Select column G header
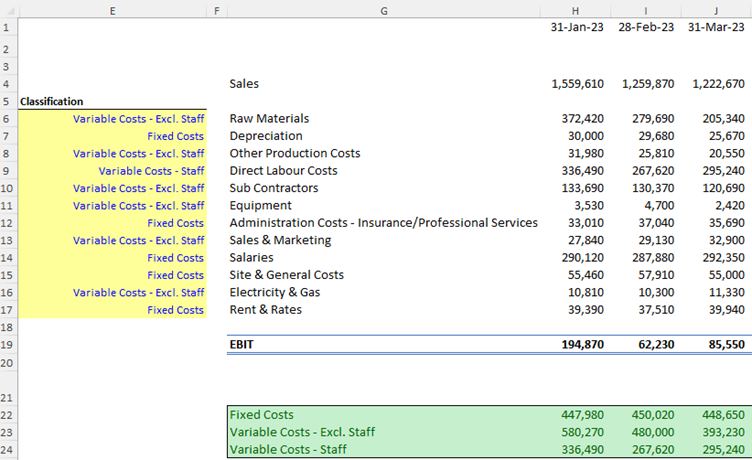Image resolution: width=752 pixels, height=460 pixels. point(385,9)
